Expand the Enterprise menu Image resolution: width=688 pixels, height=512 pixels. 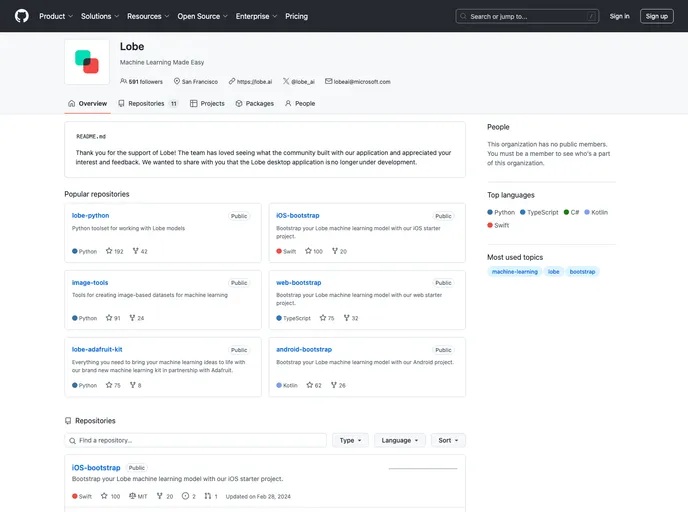click(256, 16)
